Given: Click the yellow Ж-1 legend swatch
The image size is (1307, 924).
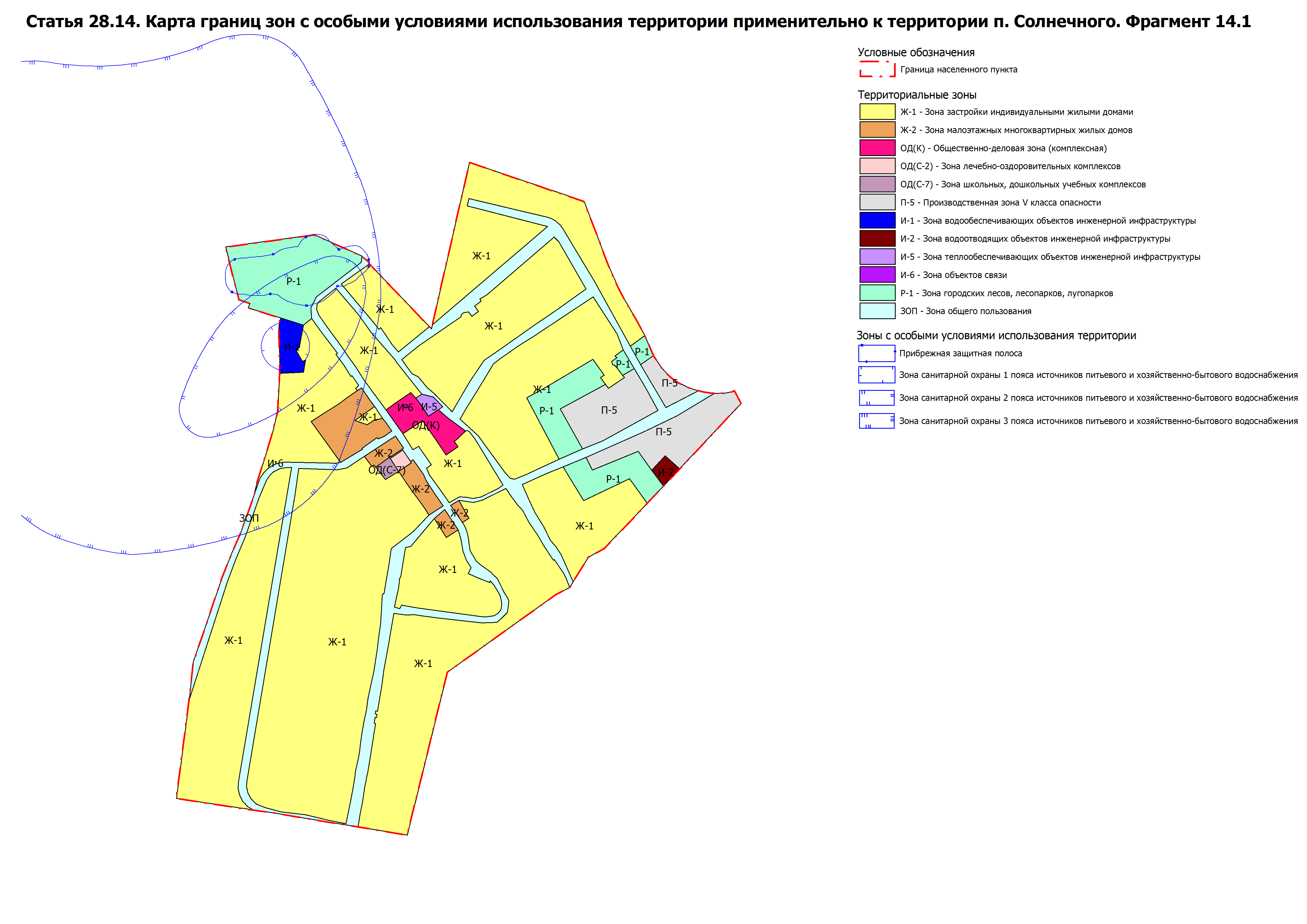Looking at the screenshot, I should (x=877, y=111).
